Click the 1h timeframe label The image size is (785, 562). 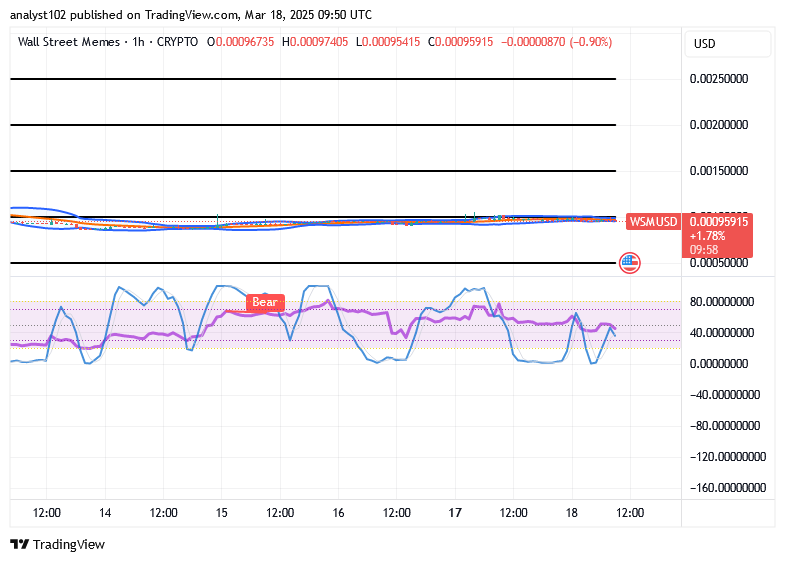[x=139, y=42]
